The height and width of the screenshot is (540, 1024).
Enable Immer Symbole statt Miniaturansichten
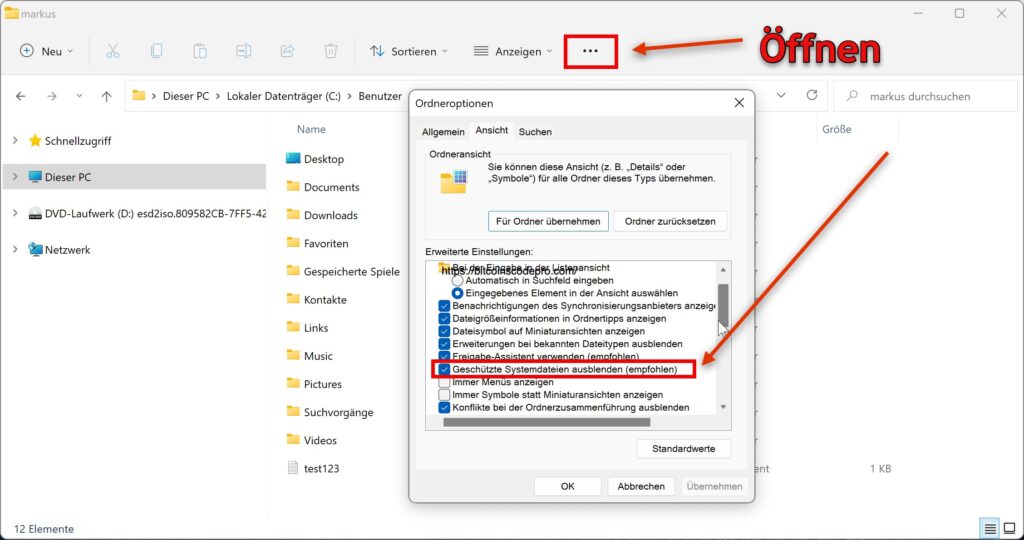(x=445, y=395)
